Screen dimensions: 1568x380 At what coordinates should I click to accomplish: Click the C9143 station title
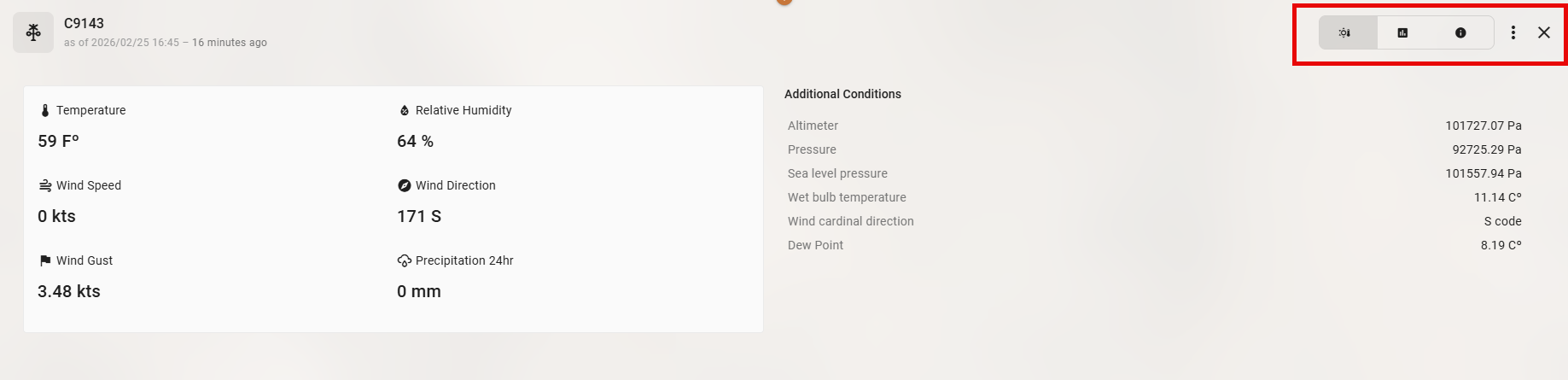point(84,23)
